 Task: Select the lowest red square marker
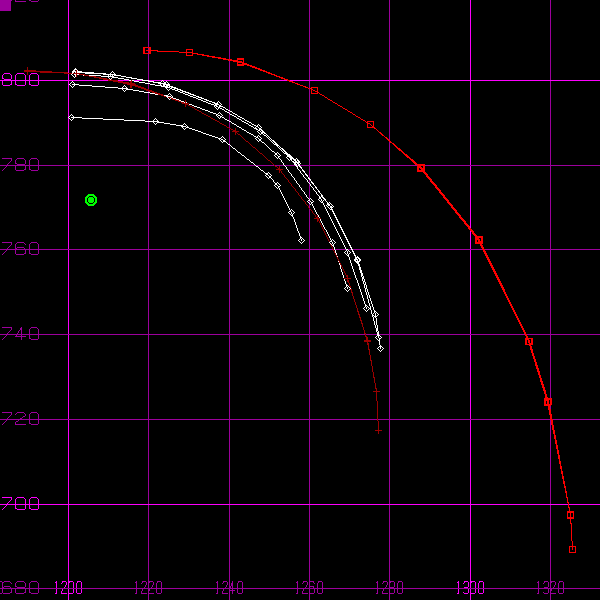[x=572, y=549]
